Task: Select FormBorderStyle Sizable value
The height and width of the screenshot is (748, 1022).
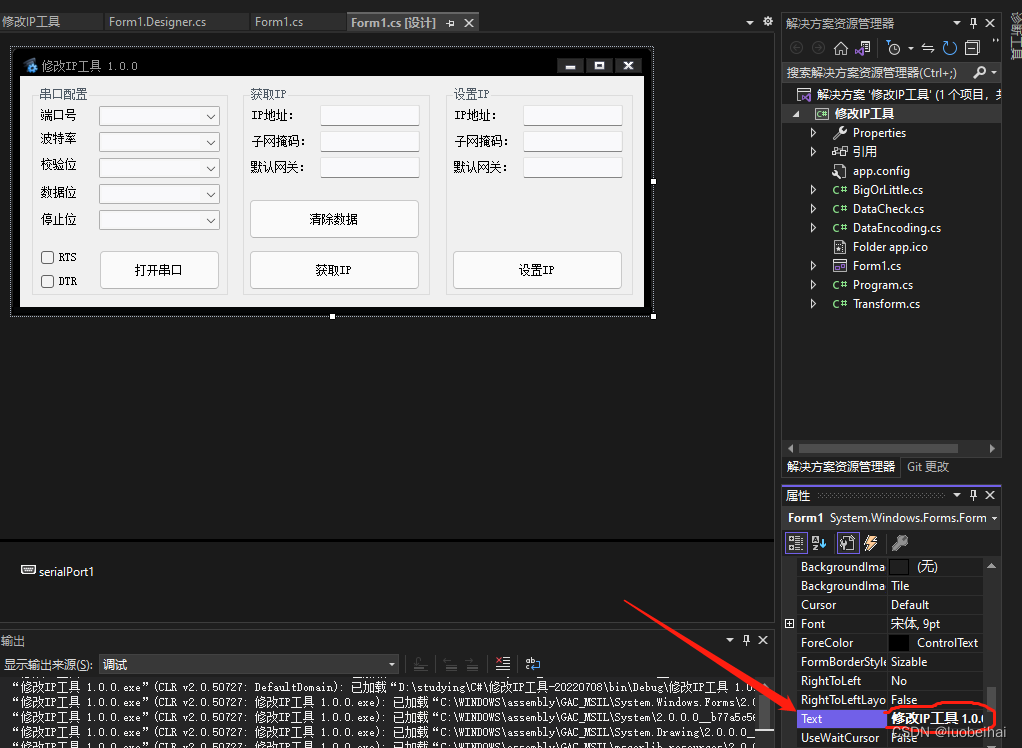Action: tap(935, 661)
